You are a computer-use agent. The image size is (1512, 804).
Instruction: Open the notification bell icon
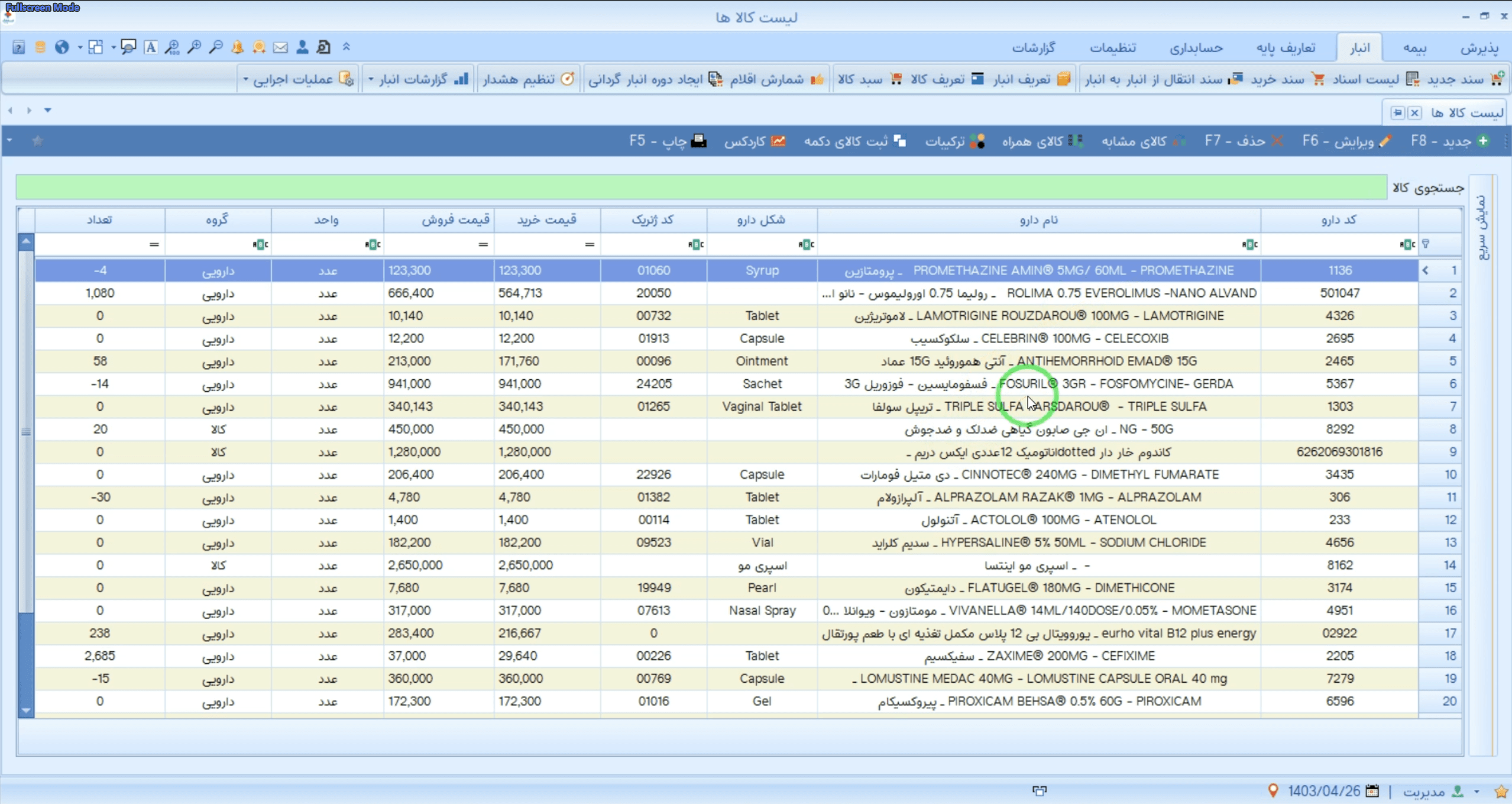[x=238, y=47]
